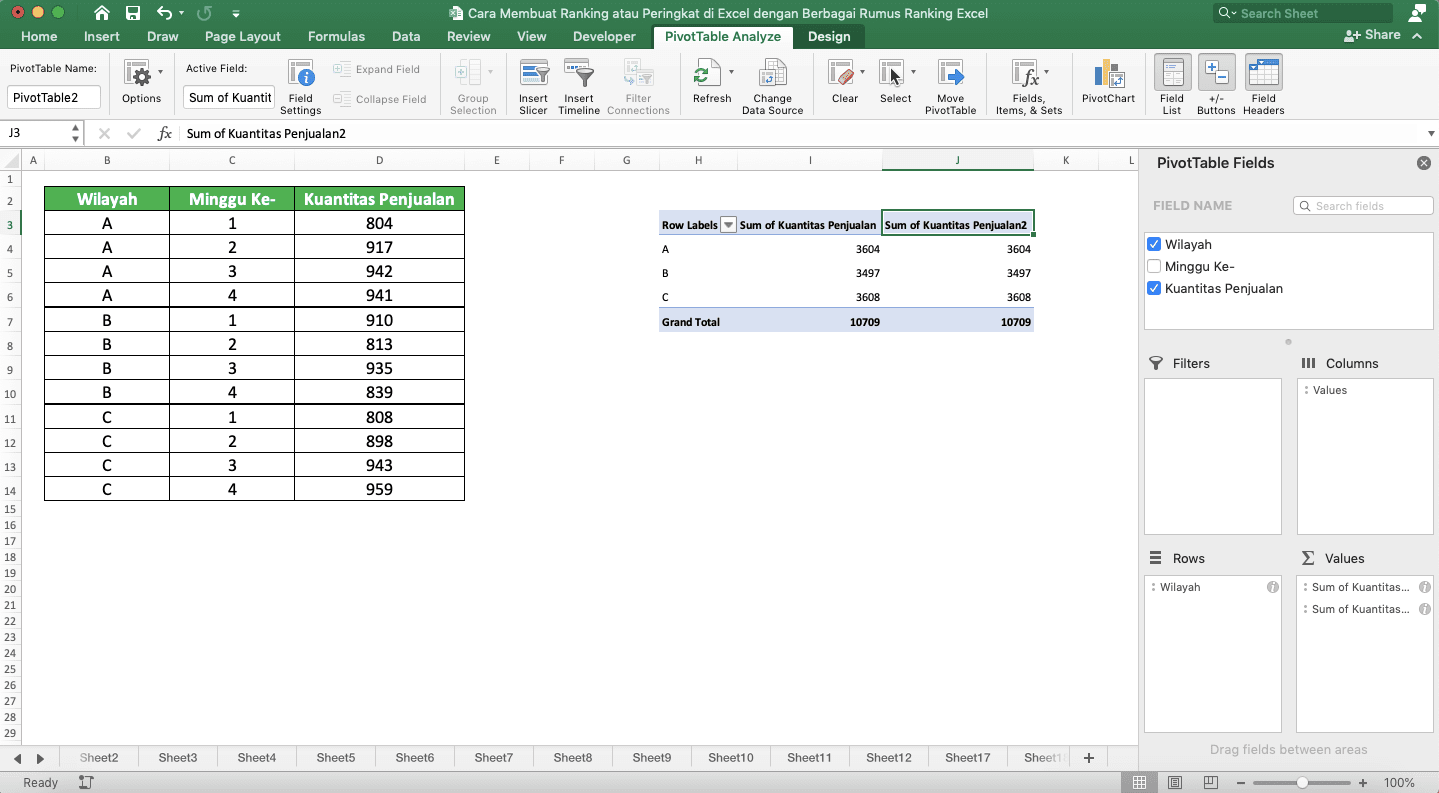Switch to Page Layout view in status bar

pyautogui.click(x=1175, y=783)
